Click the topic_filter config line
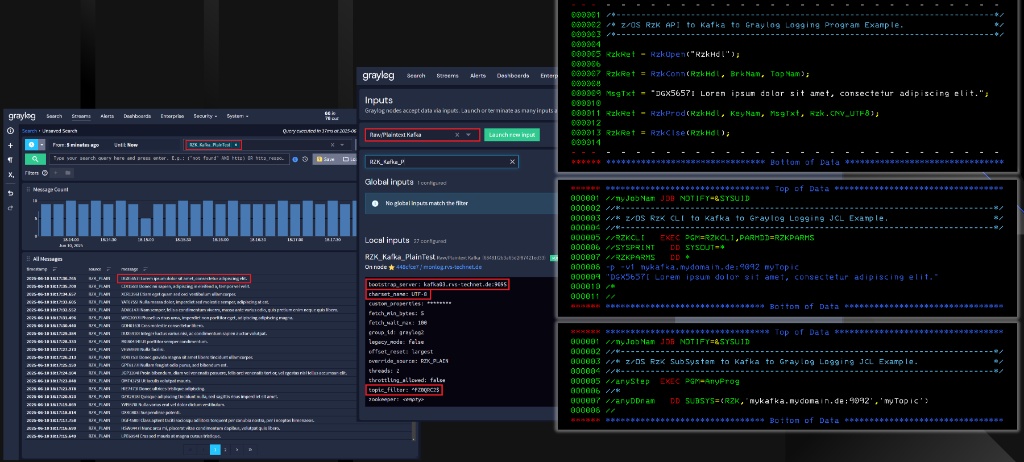Viewport: 1024px width, 462px height. point(404,389)
